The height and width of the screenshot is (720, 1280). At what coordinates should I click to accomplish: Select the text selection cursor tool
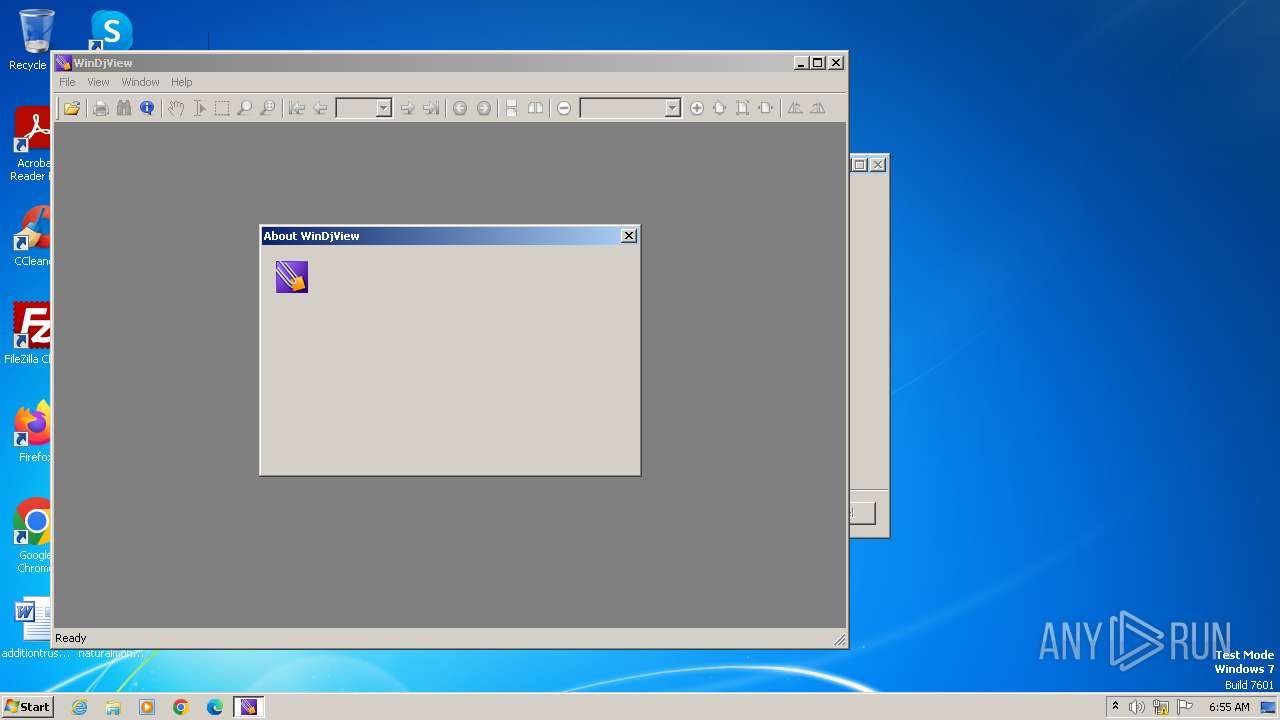pyautogui.click(x=199, y=108)
